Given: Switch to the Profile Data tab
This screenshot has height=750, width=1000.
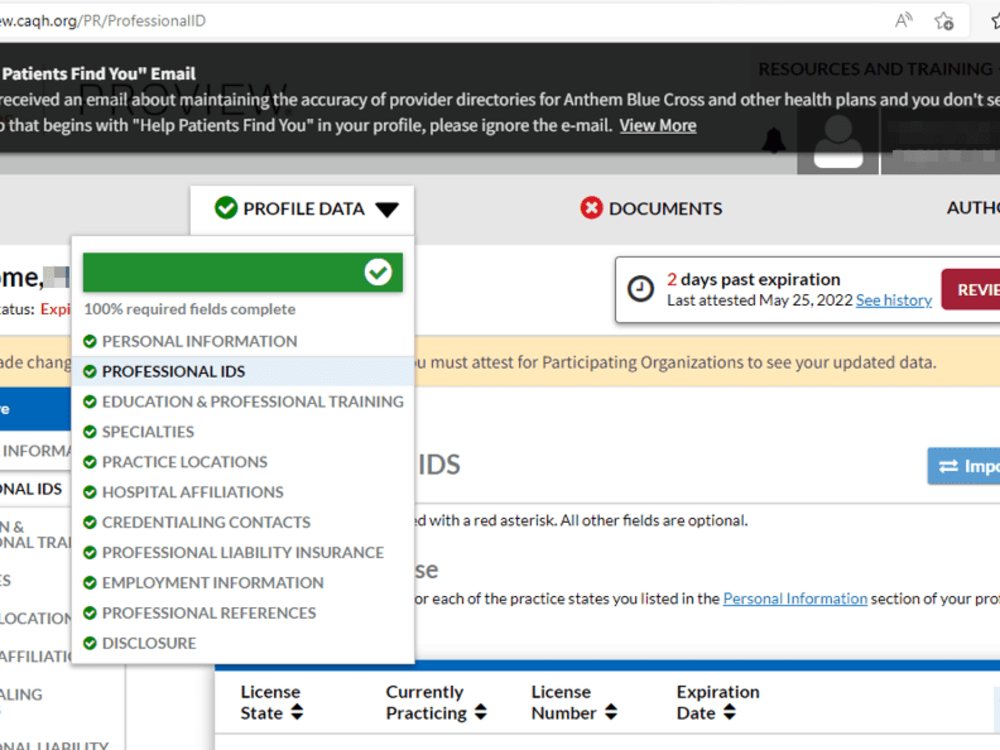Looking at the screenshot, I should (302, 210).
